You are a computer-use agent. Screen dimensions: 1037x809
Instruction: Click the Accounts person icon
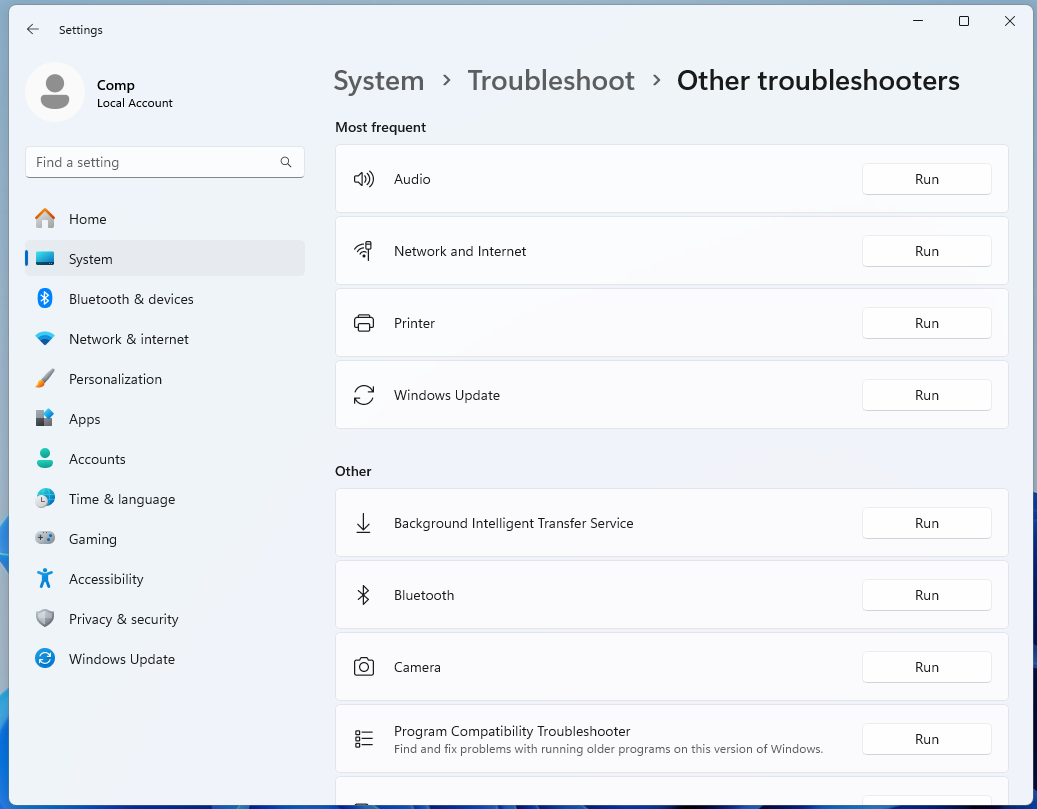pyautogui.click(x=45, y=458)
